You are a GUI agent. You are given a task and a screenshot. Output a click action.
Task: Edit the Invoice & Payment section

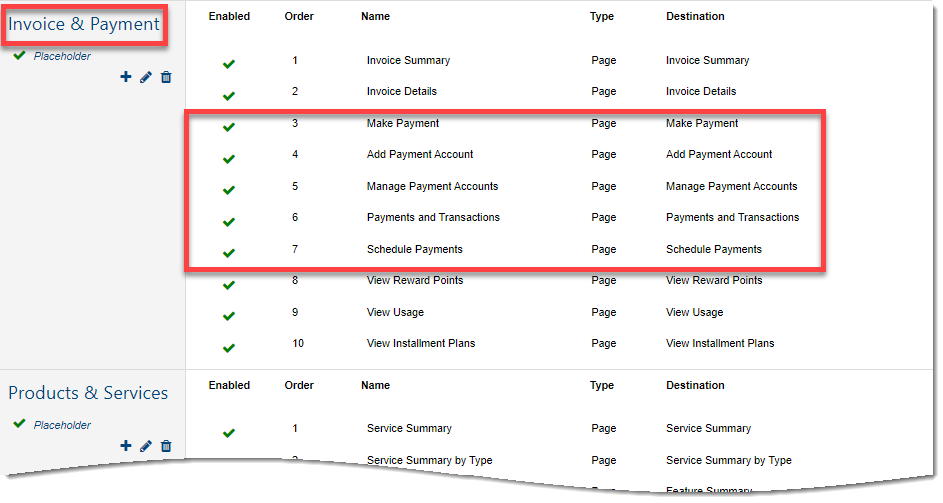click(146, 77)
